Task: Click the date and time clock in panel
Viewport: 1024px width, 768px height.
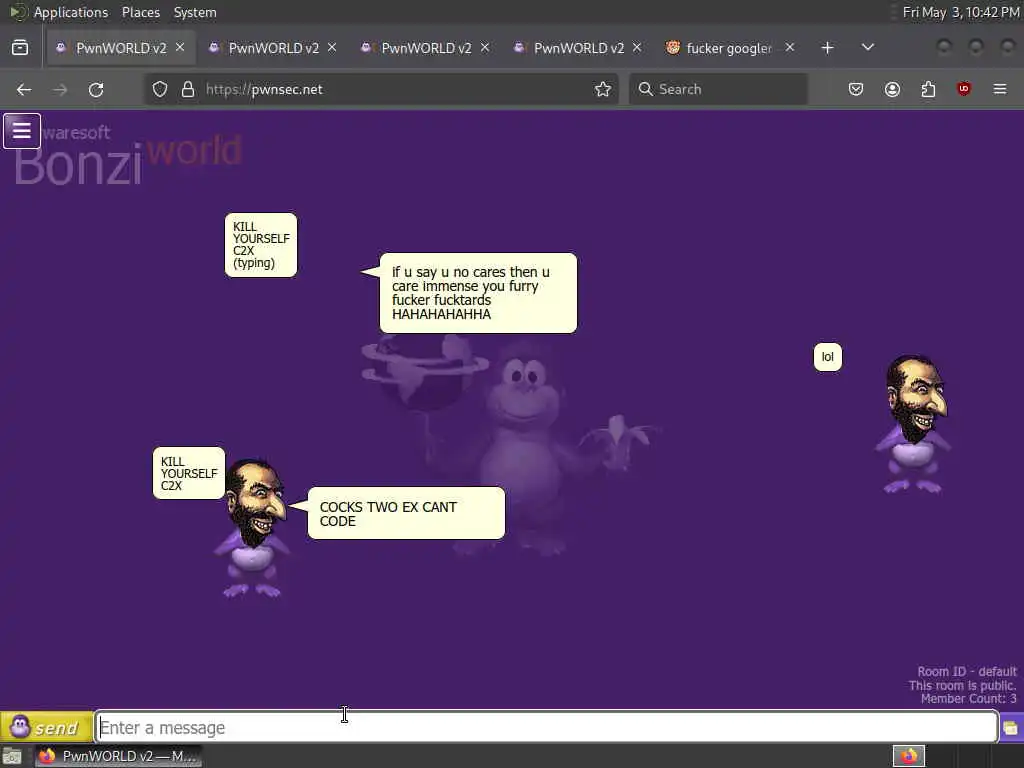Action: coord(961,12)
